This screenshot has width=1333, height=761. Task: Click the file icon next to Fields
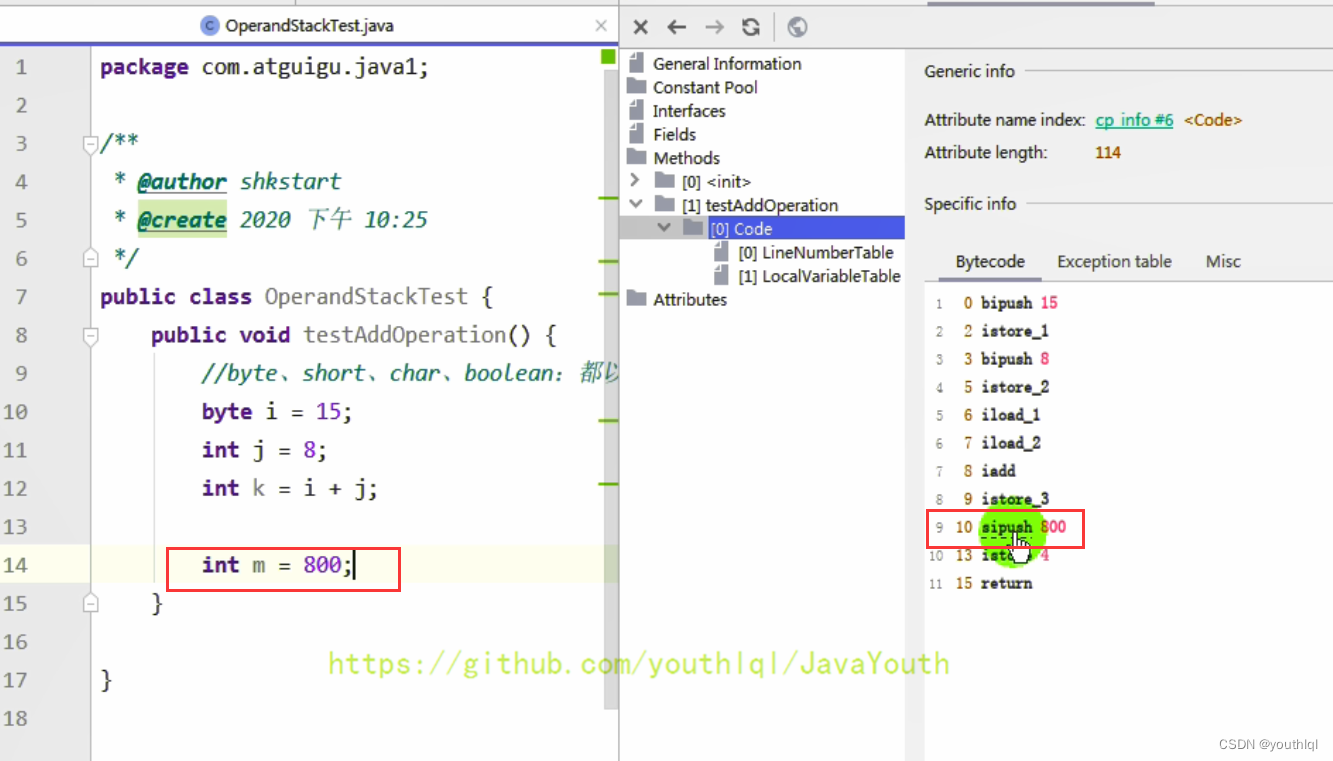636,133
